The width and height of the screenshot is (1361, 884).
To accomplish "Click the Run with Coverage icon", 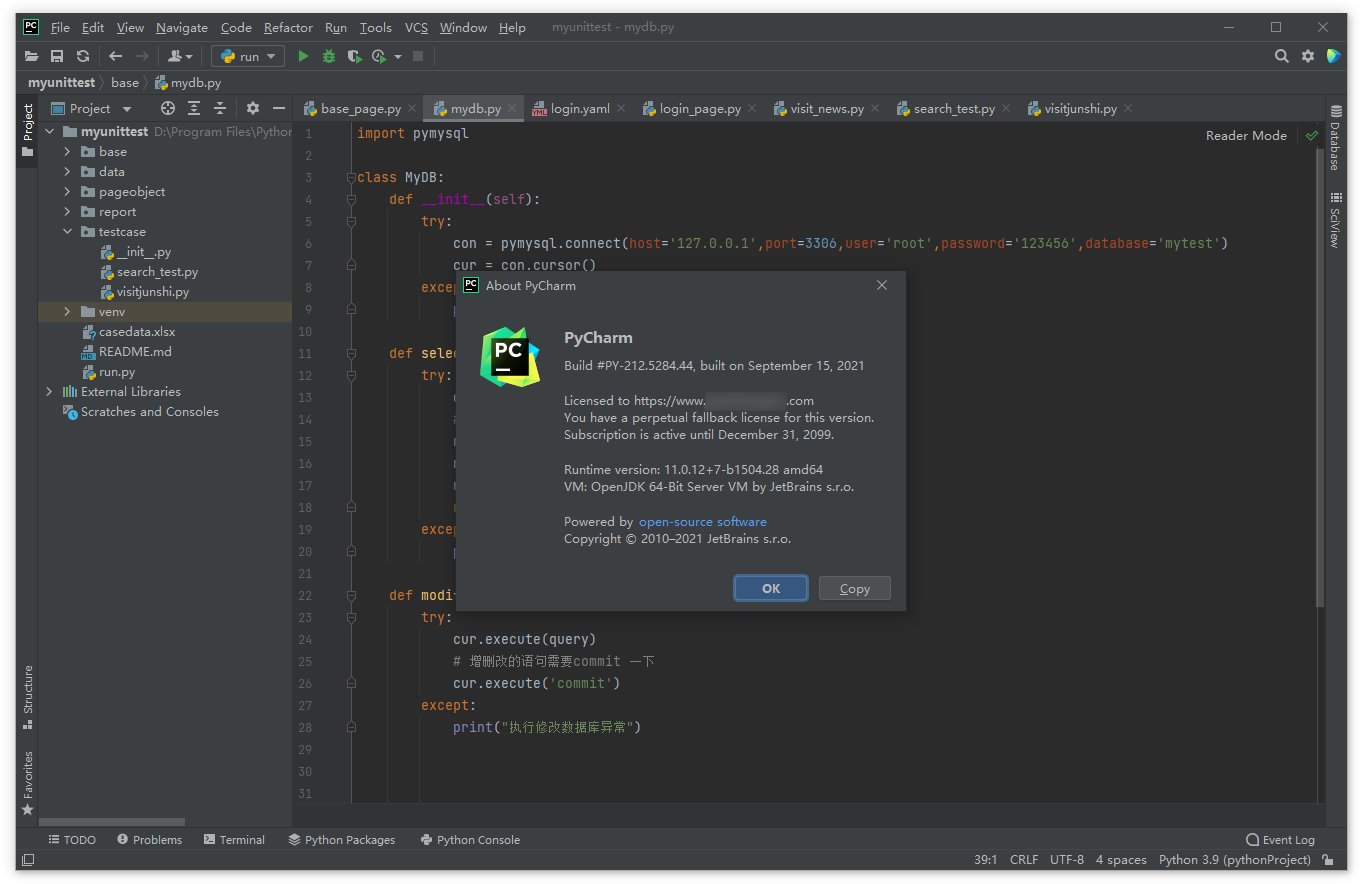I will tap(354, 57).
